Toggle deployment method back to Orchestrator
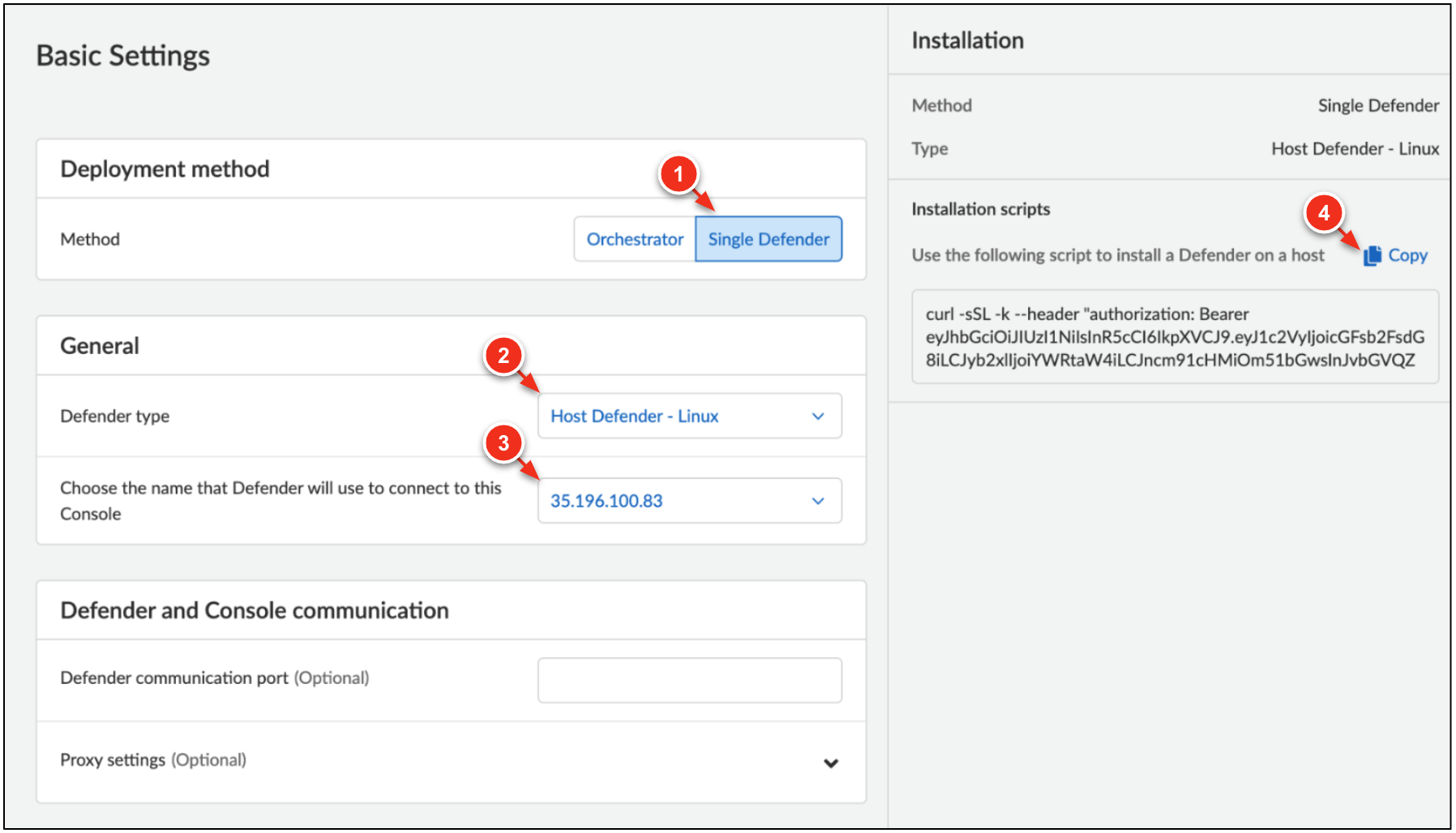 (634, 238)
